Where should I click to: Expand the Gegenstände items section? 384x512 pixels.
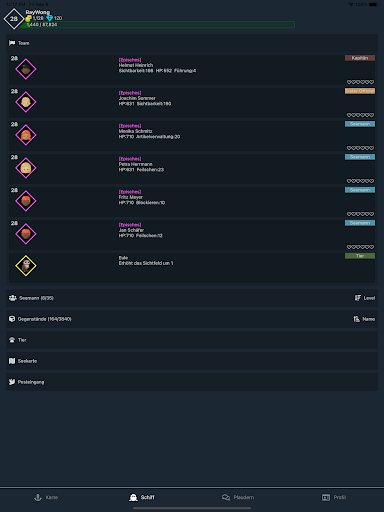point(192,319)
